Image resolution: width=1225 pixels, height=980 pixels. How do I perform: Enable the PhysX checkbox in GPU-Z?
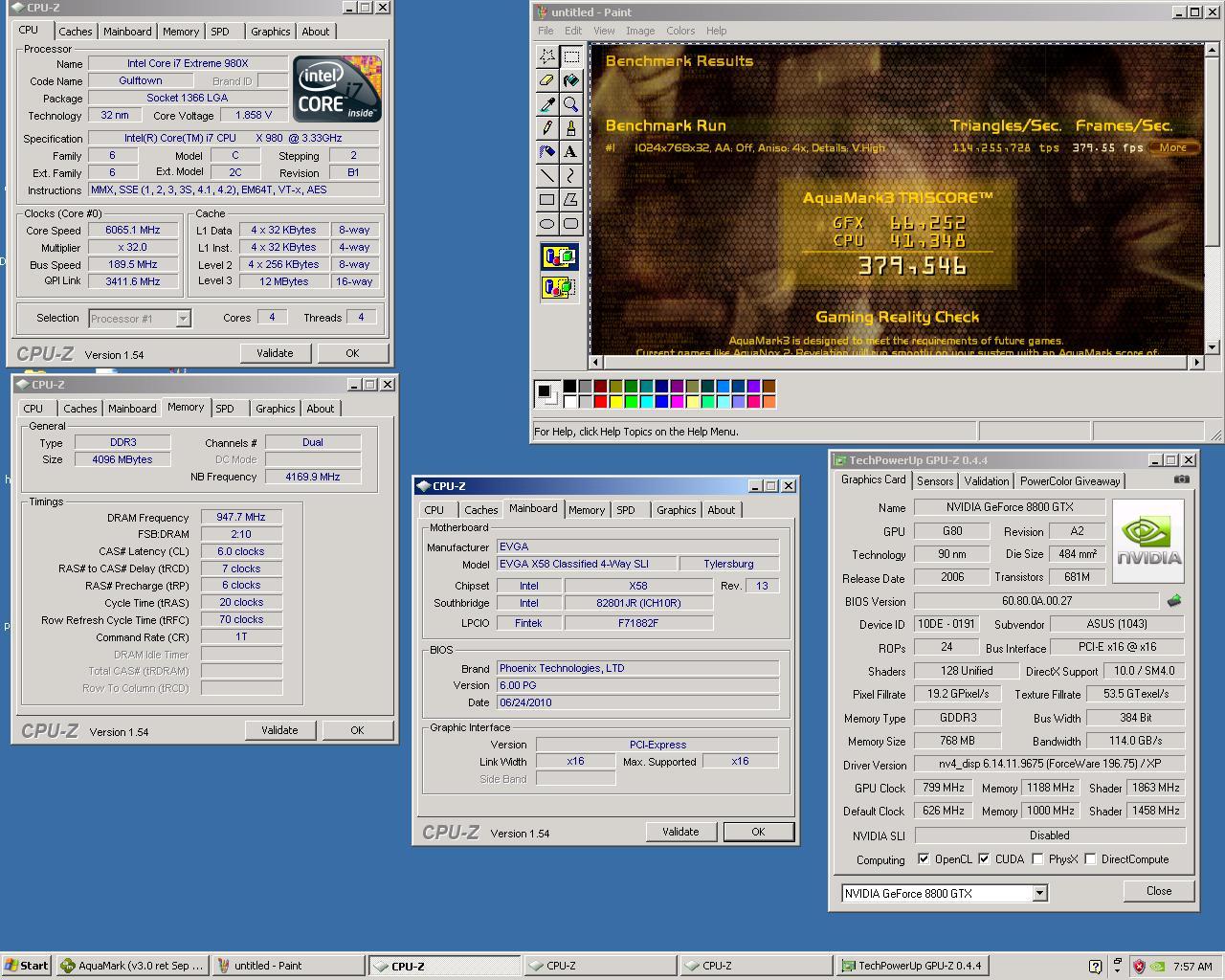(x=1037, y=859)
